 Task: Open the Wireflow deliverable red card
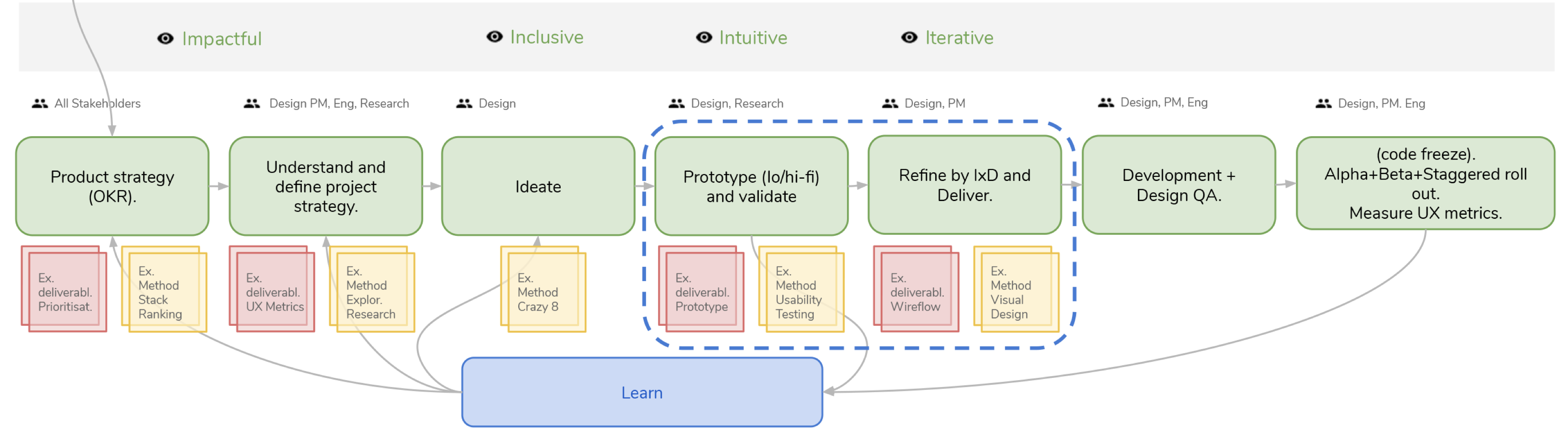click(916, 289)
